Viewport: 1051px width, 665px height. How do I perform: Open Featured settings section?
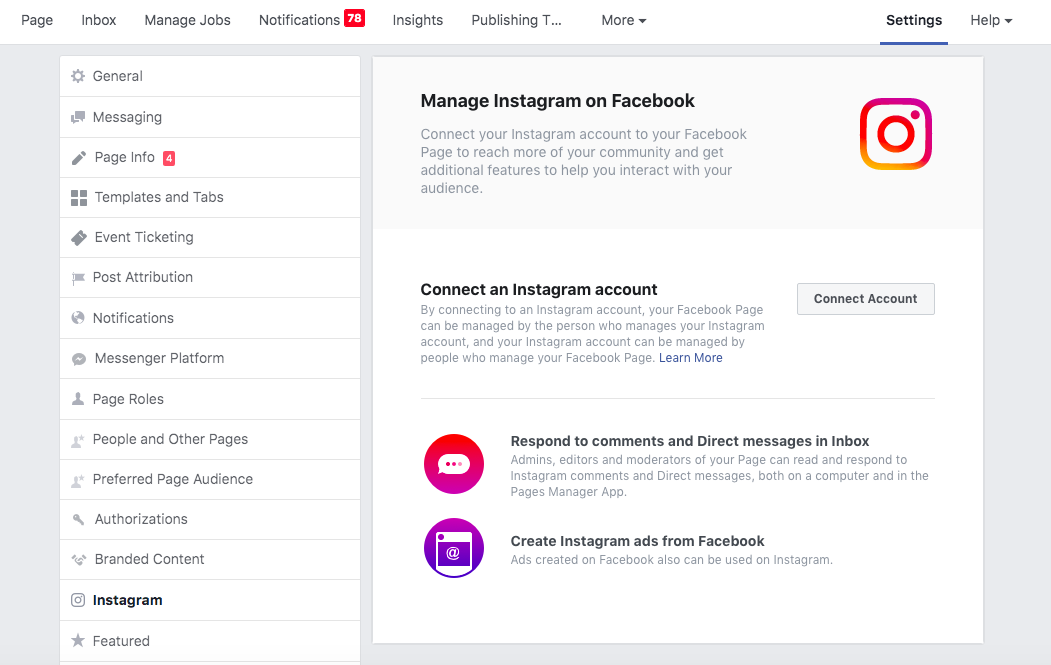pos(210,641)
